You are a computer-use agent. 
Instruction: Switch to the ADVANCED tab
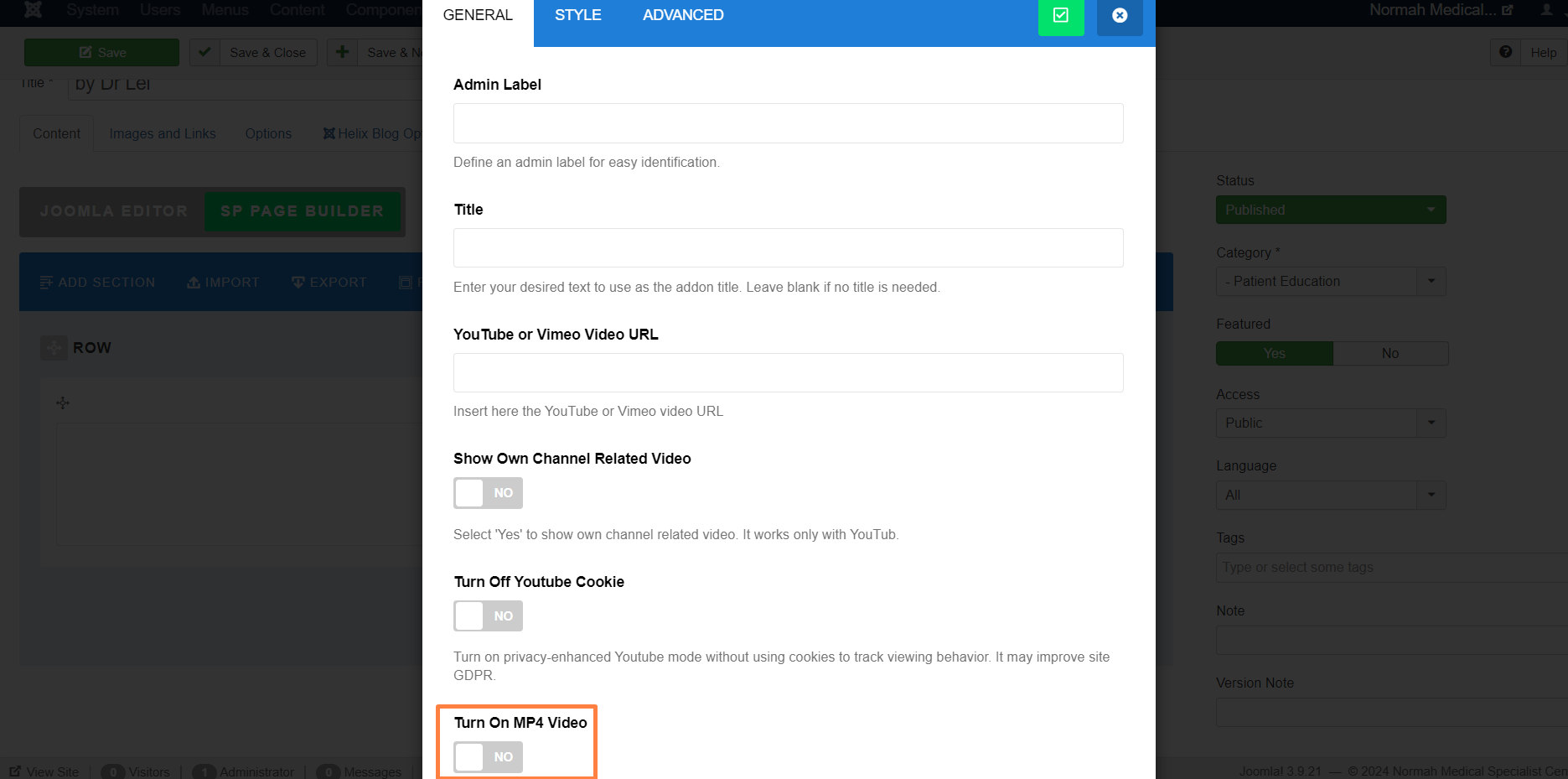tap(683, 16)
